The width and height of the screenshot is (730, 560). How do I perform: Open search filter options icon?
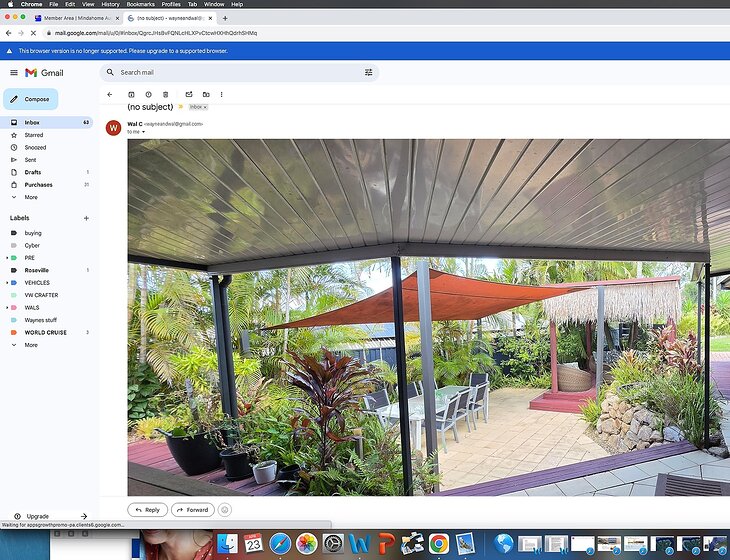(368, 73)
